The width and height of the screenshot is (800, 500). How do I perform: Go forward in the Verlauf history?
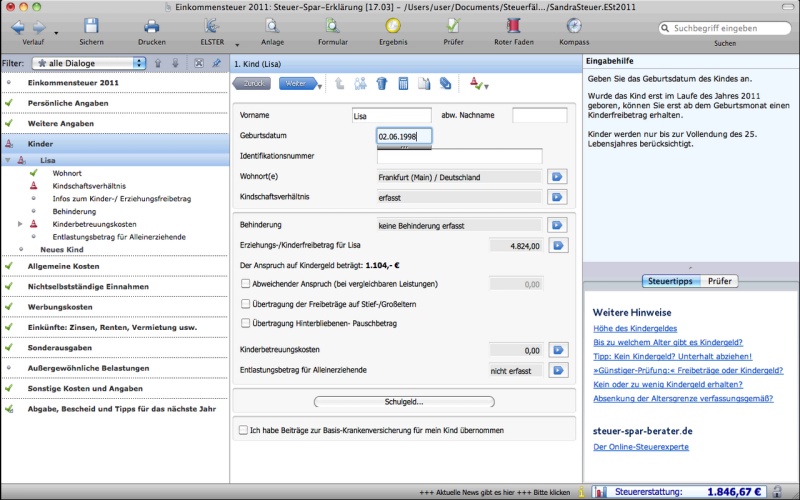(x=39, y=27)
